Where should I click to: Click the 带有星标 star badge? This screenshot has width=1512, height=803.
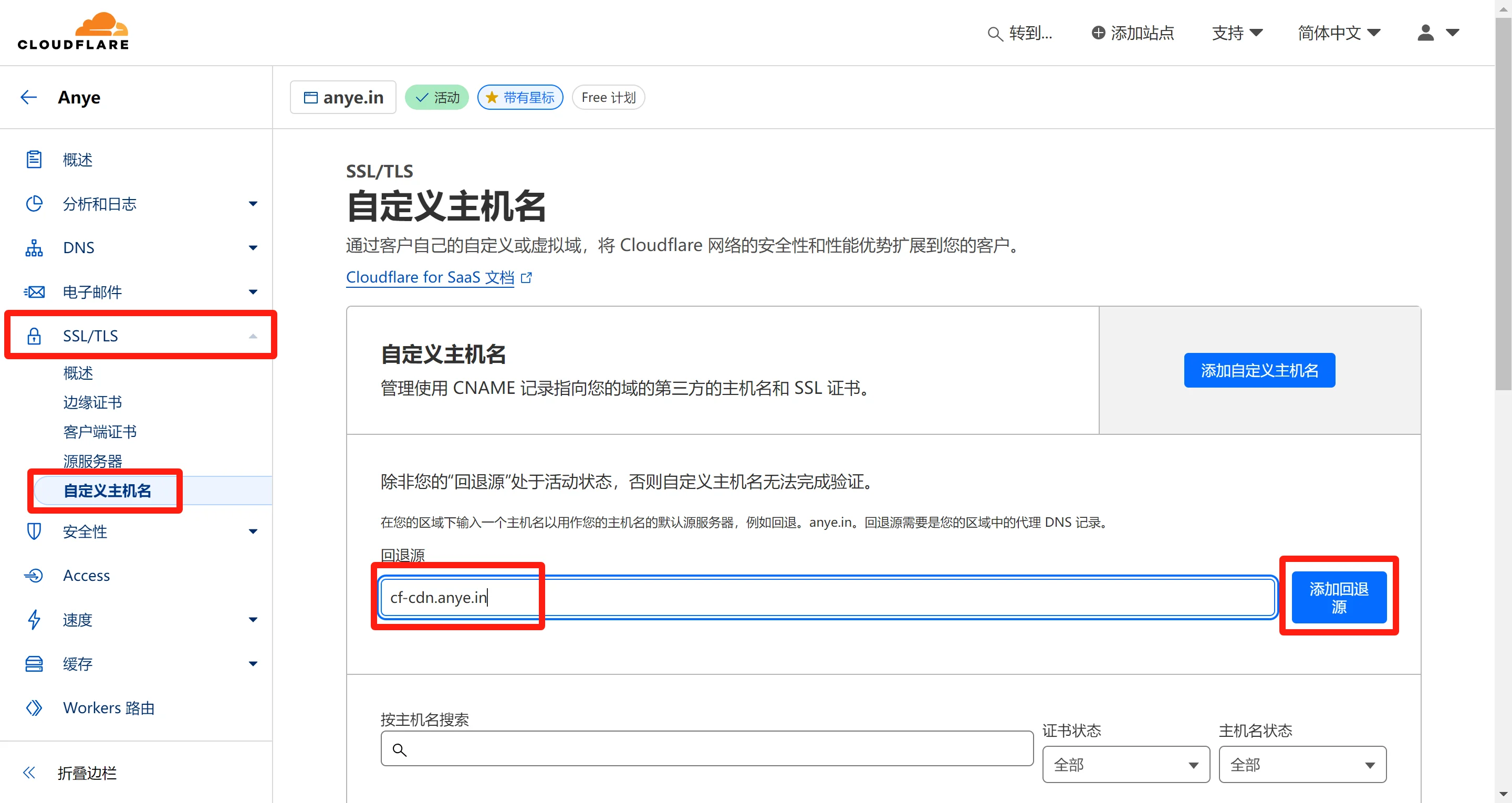click(520, 98)
